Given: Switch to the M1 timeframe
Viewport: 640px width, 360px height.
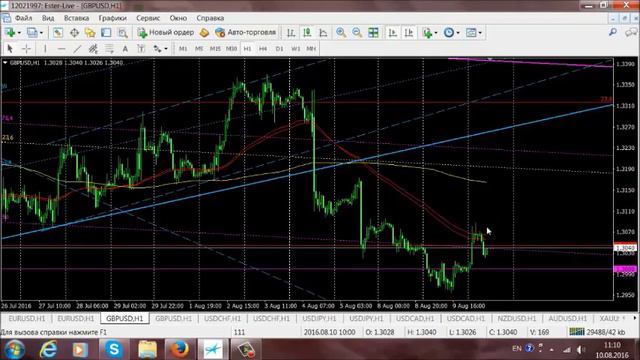Looking at the screenshot, I should 183,49.
